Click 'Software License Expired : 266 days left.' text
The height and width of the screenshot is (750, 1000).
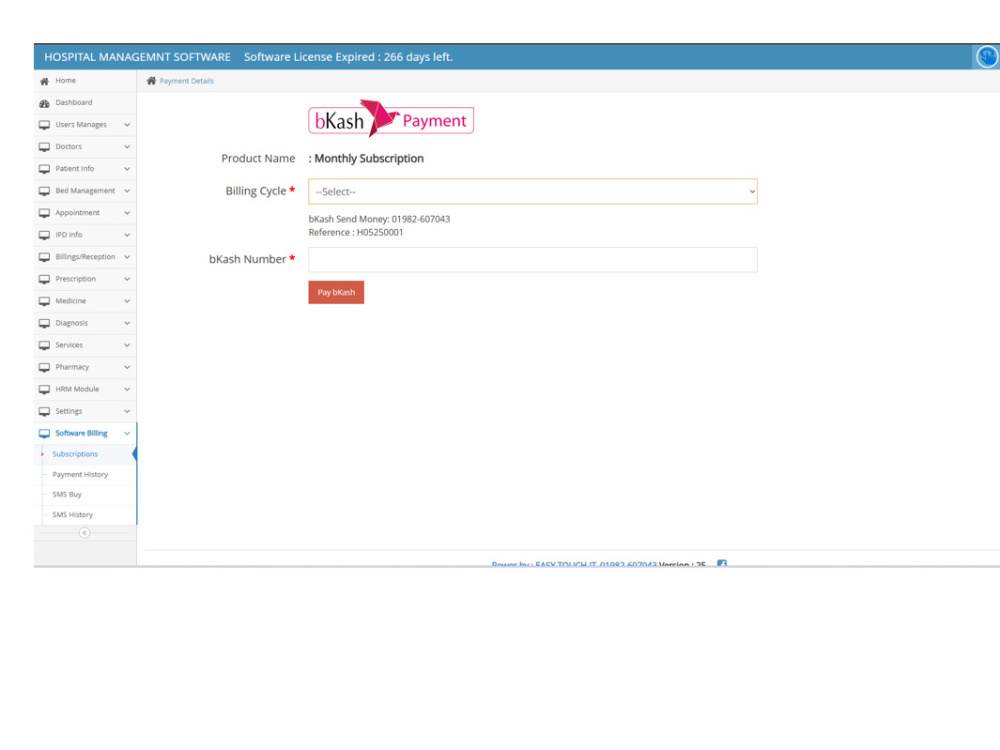348,57
